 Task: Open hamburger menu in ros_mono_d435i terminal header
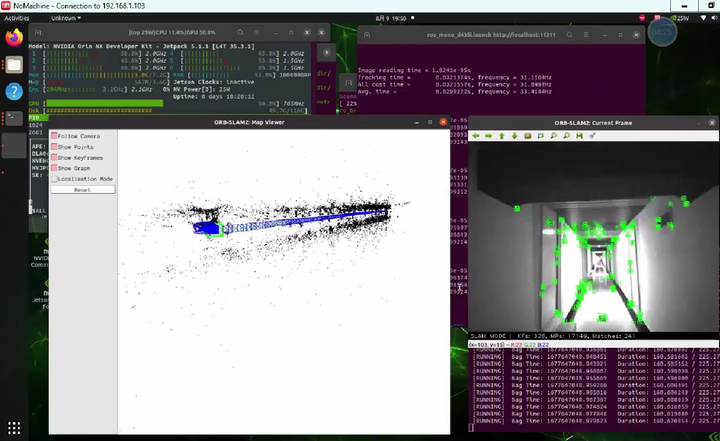tap(586, 35)
